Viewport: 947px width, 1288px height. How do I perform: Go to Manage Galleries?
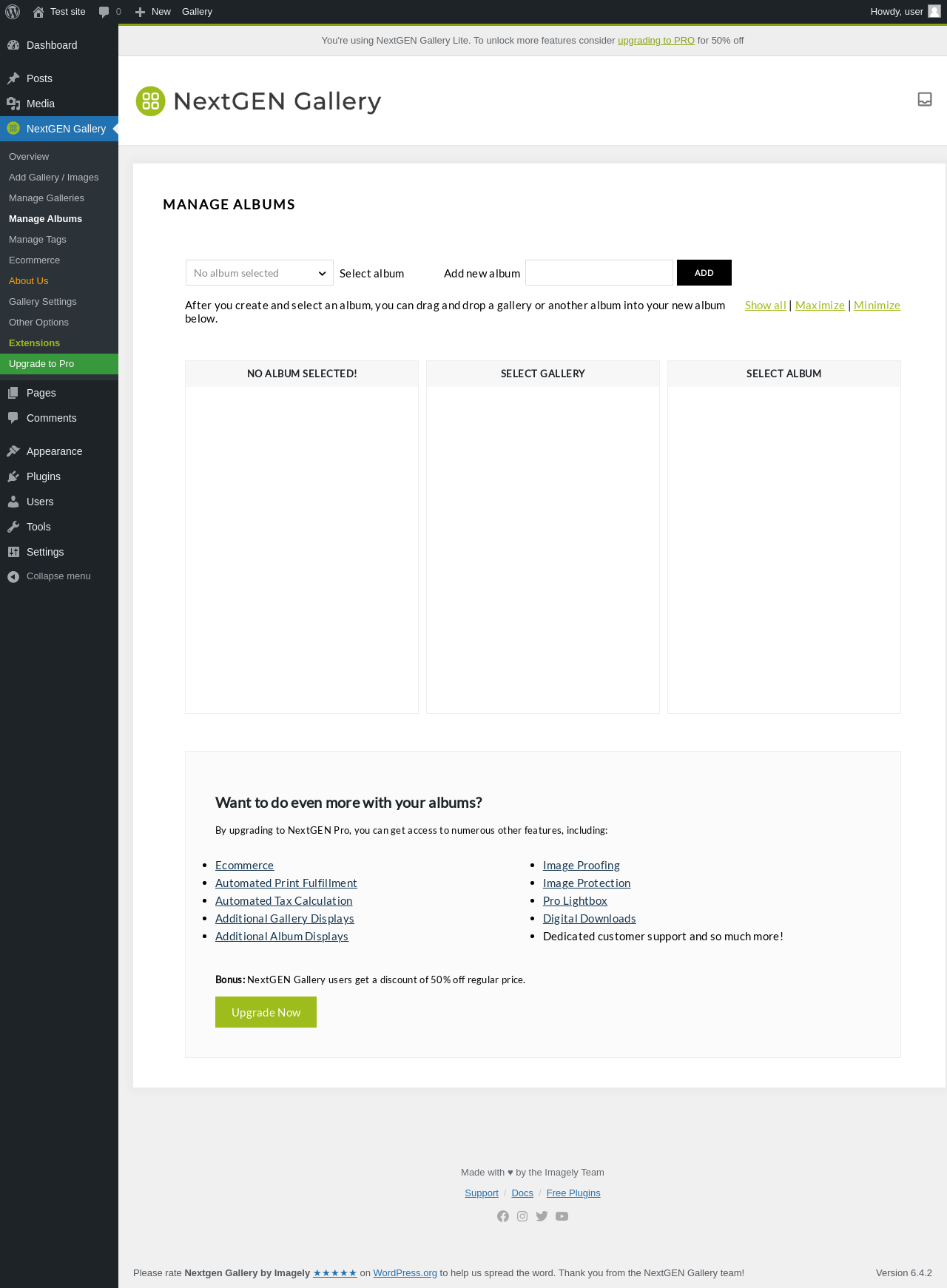(47, 198)
